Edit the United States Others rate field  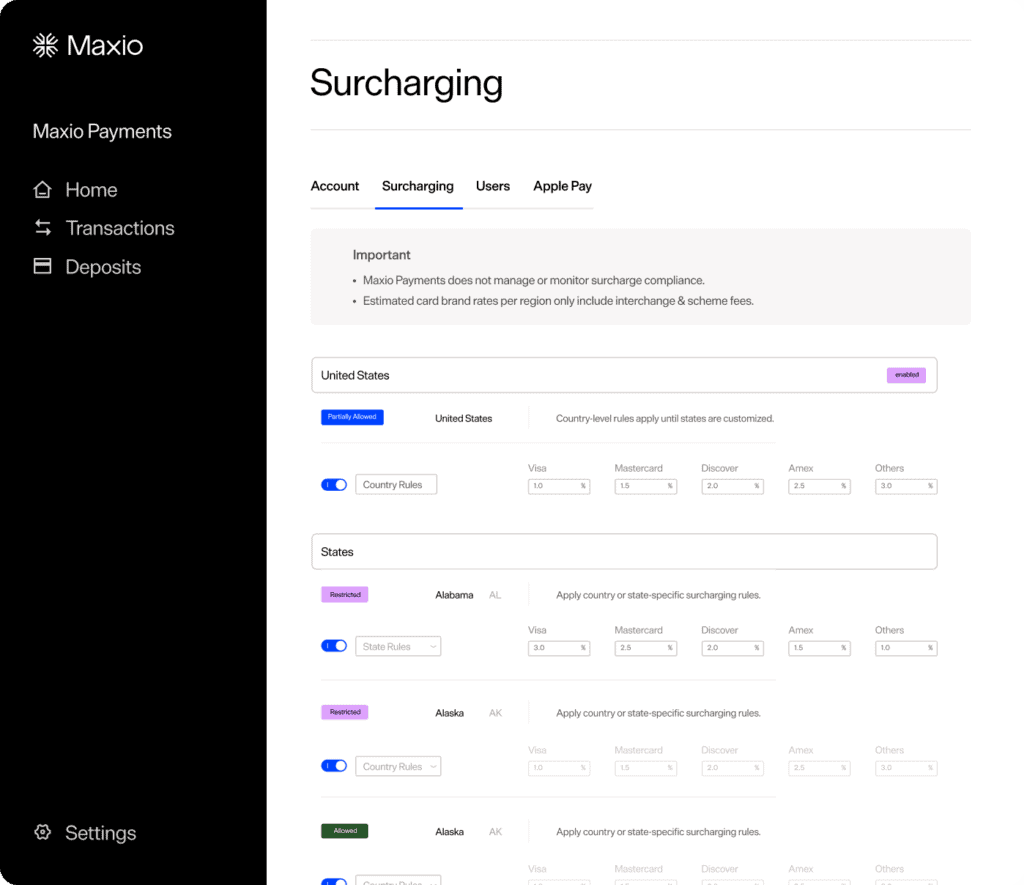(906, 486)
